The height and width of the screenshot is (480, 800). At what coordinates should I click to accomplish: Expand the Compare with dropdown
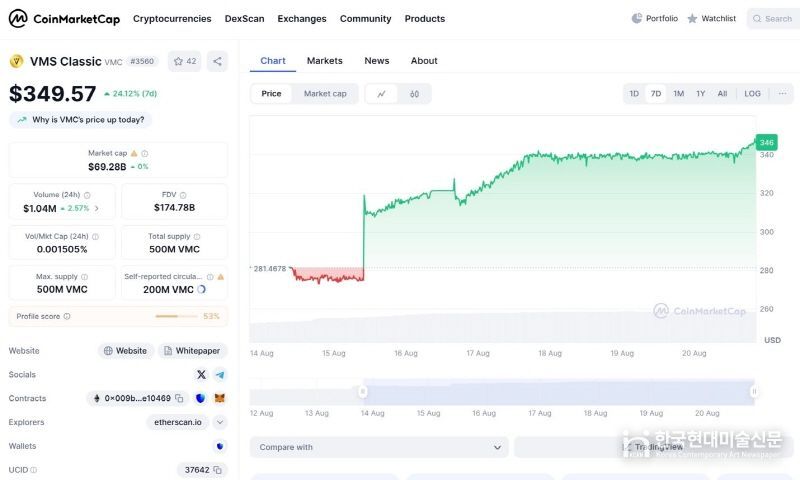click(x=379, y=447)
